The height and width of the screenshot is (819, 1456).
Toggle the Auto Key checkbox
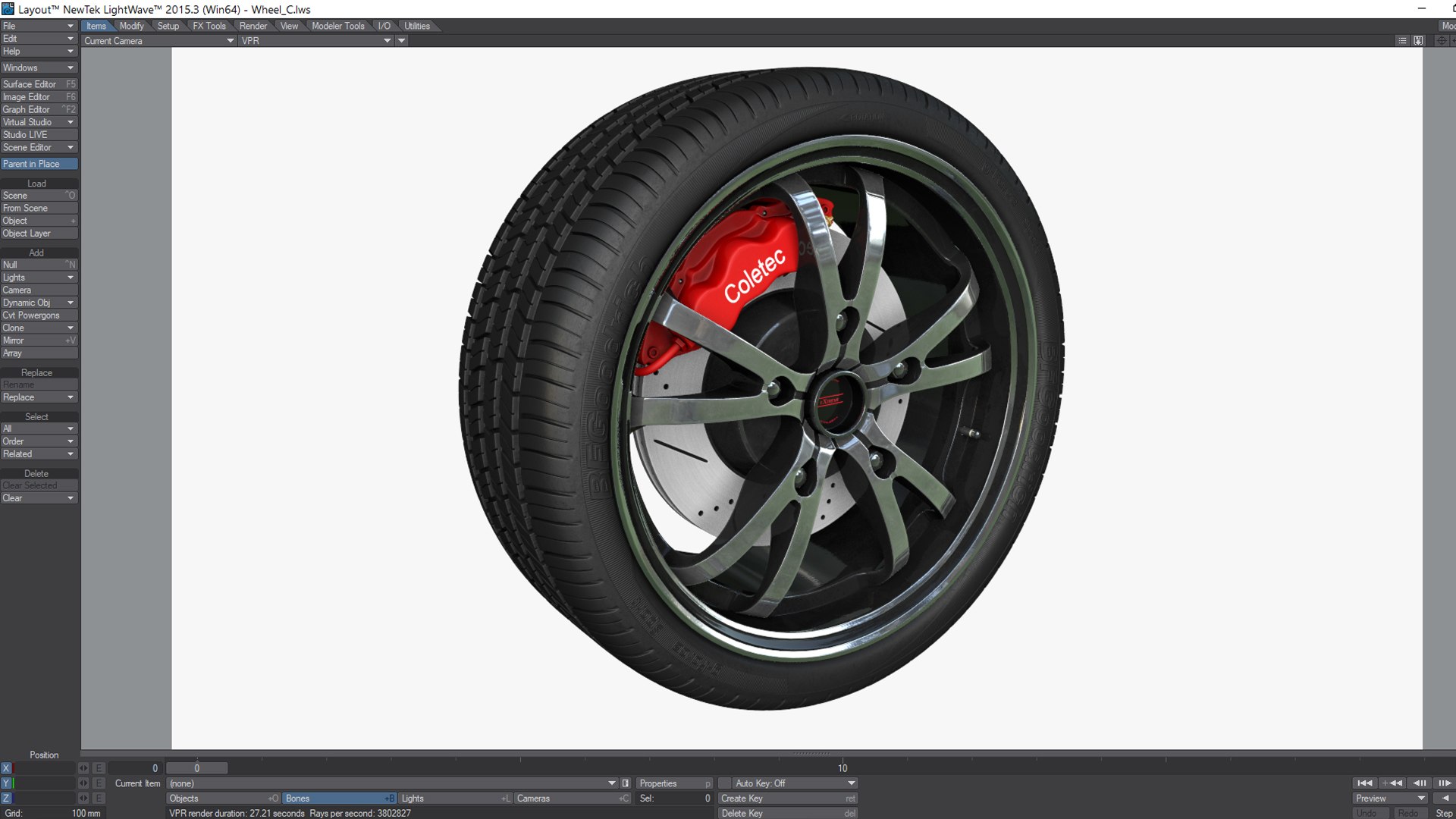(x=725, y=783)
